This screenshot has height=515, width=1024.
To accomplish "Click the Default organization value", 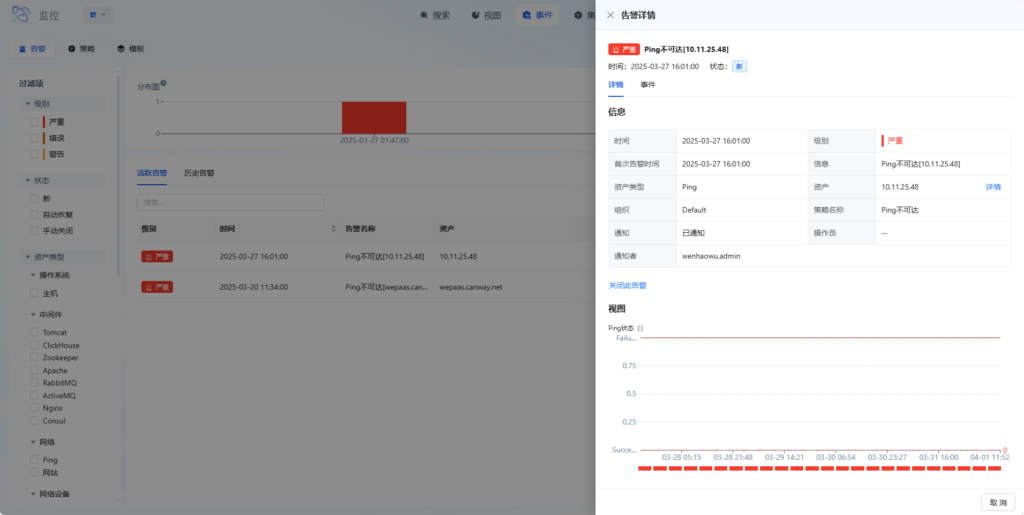I will (694, 210).
